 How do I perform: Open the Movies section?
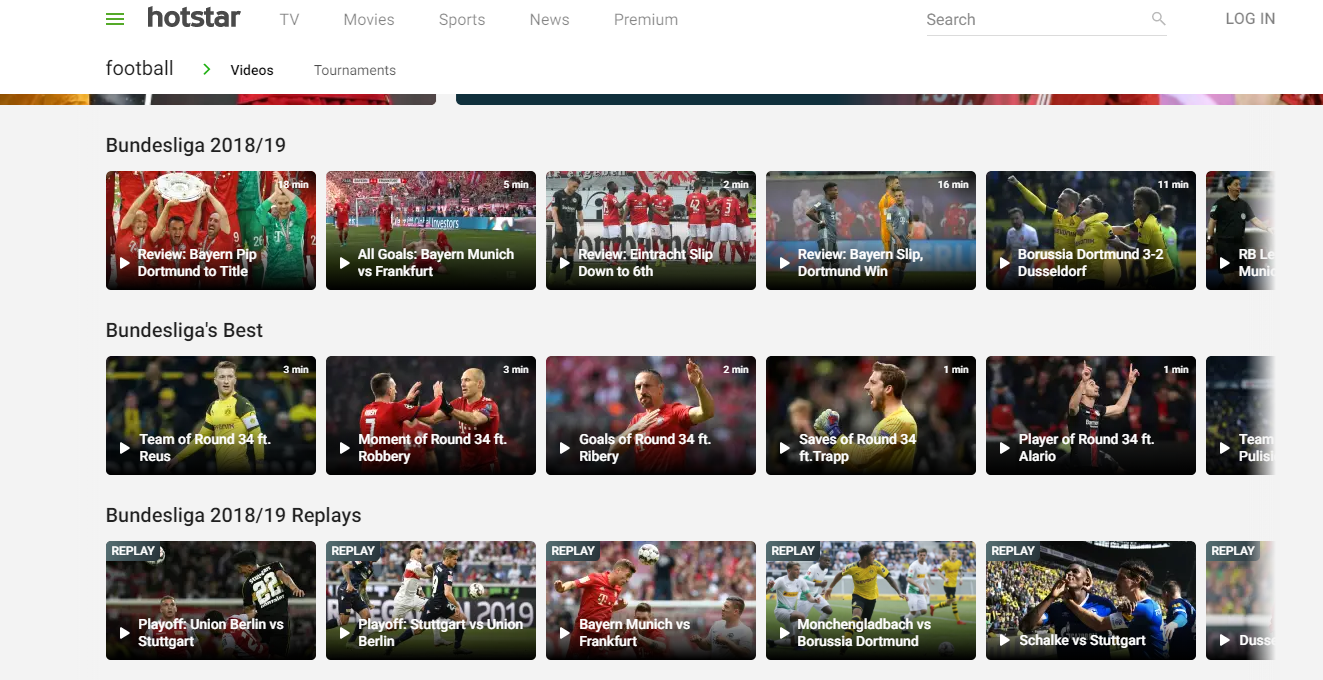click(368, 18)
